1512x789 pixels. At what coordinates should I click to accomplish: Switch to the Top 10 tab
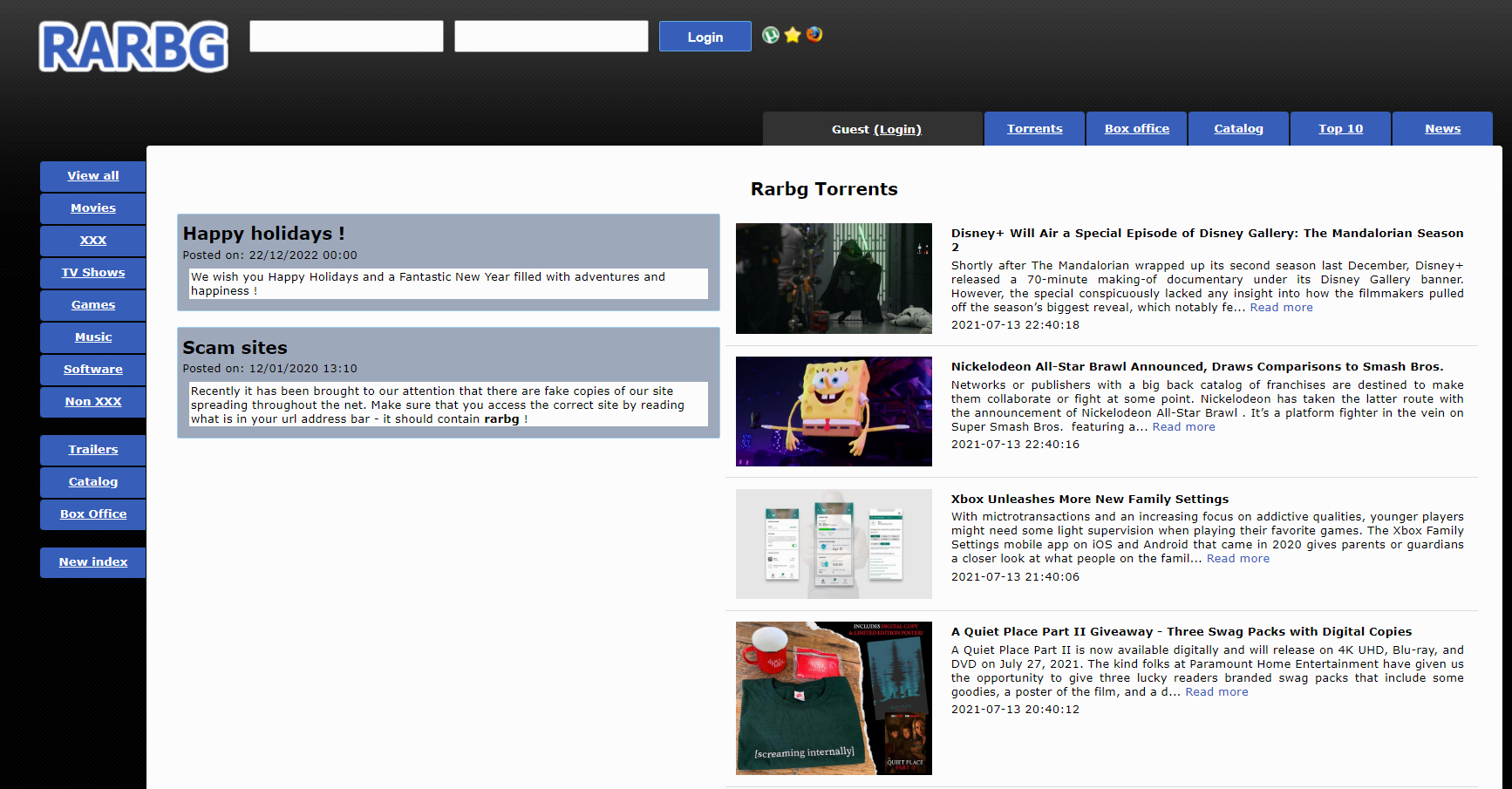click(x=1341, y=128)
